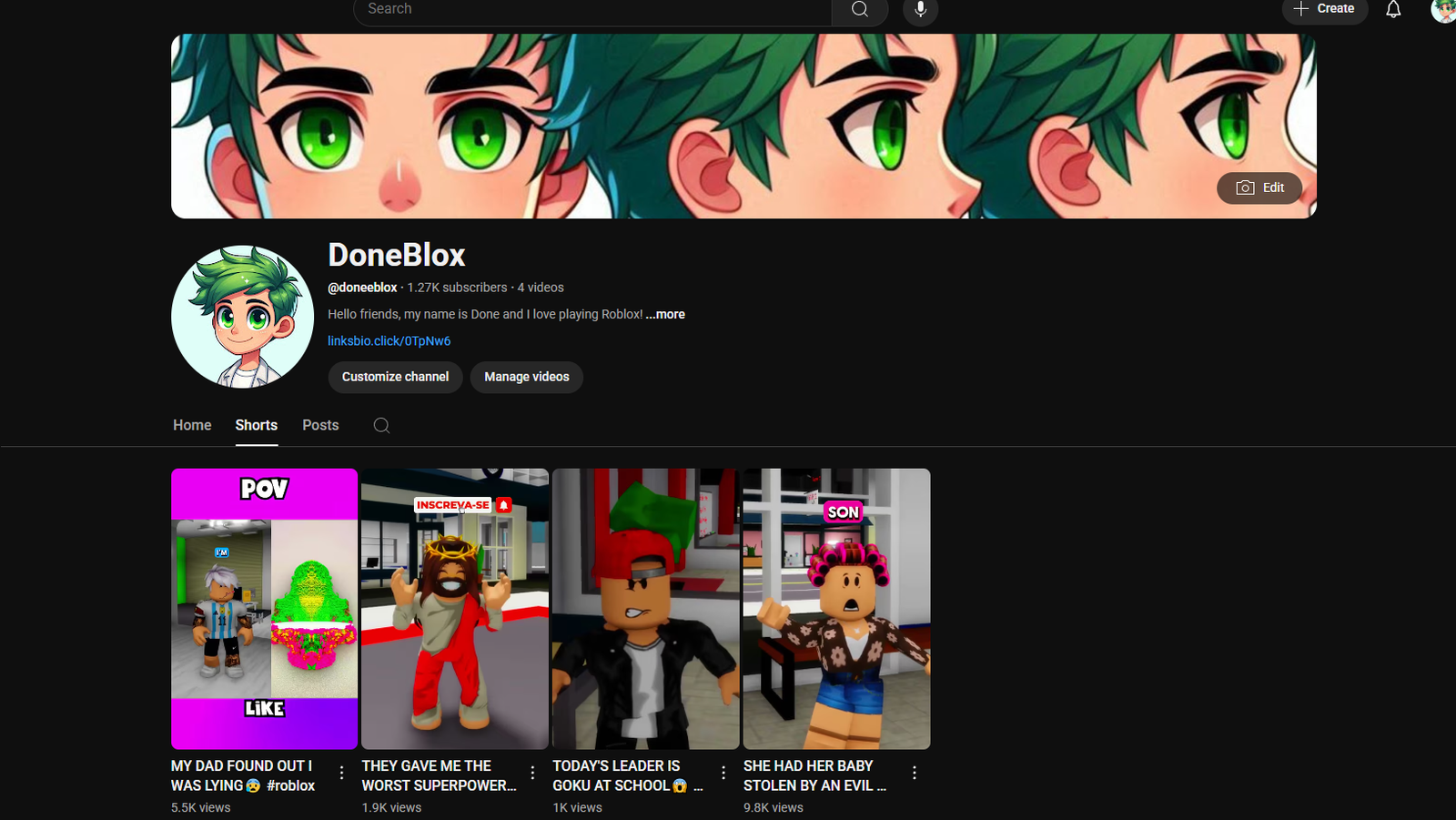The width and height of the screenshot is (1456, 820).
Task: Click the Create button
Action: pyautogui.click(x=1325, y=9)
